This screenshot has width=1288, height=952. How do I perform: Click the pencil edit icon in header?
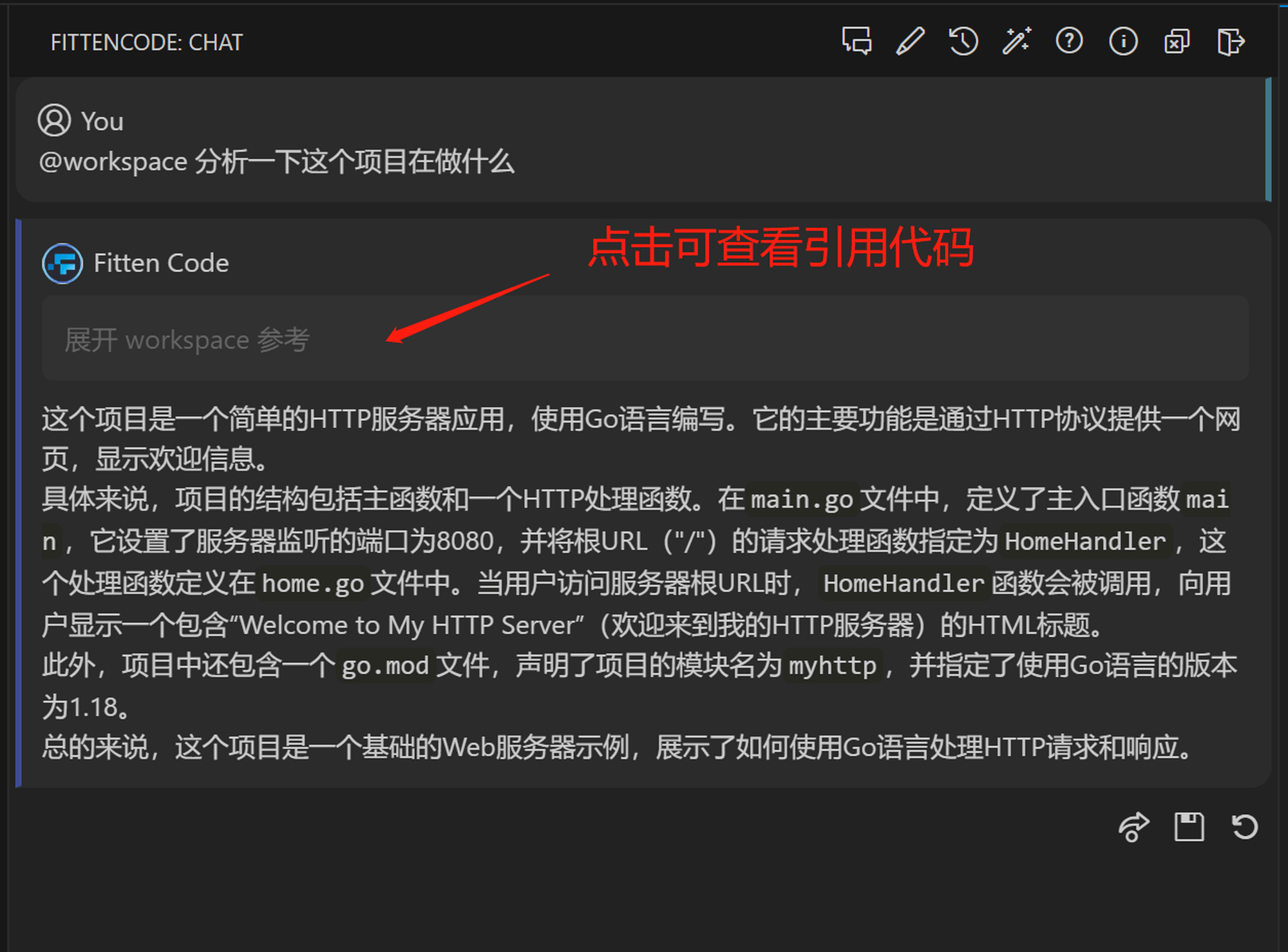pyautogui.click(x=910, y=42)
